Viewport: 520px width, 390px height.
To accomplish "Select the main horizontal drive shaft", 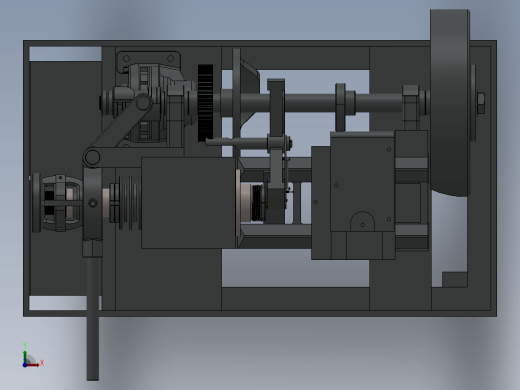I will (x=310, y=103).
